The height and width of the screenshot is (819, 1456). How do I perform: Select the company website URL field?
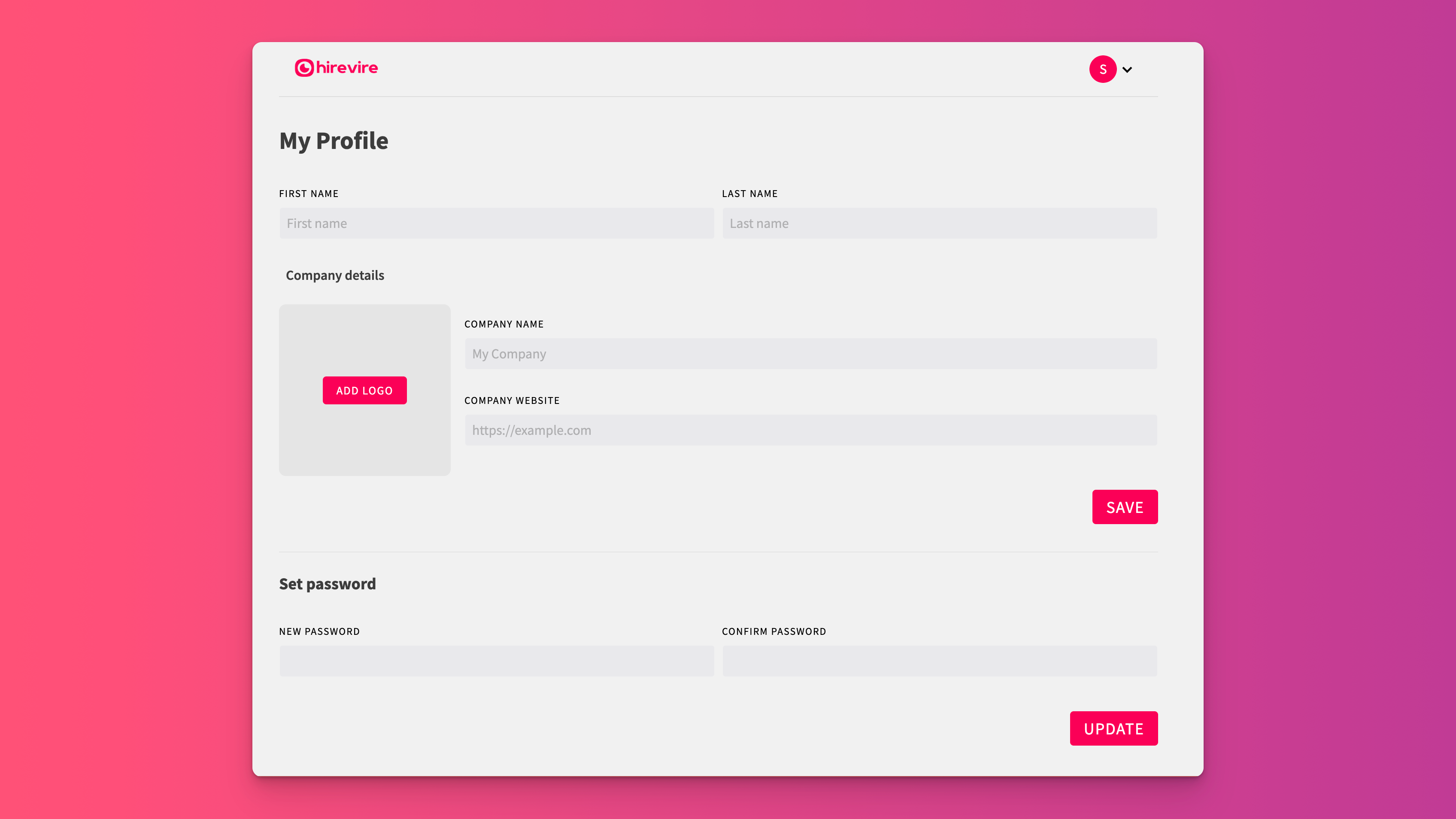coord(810,430)
